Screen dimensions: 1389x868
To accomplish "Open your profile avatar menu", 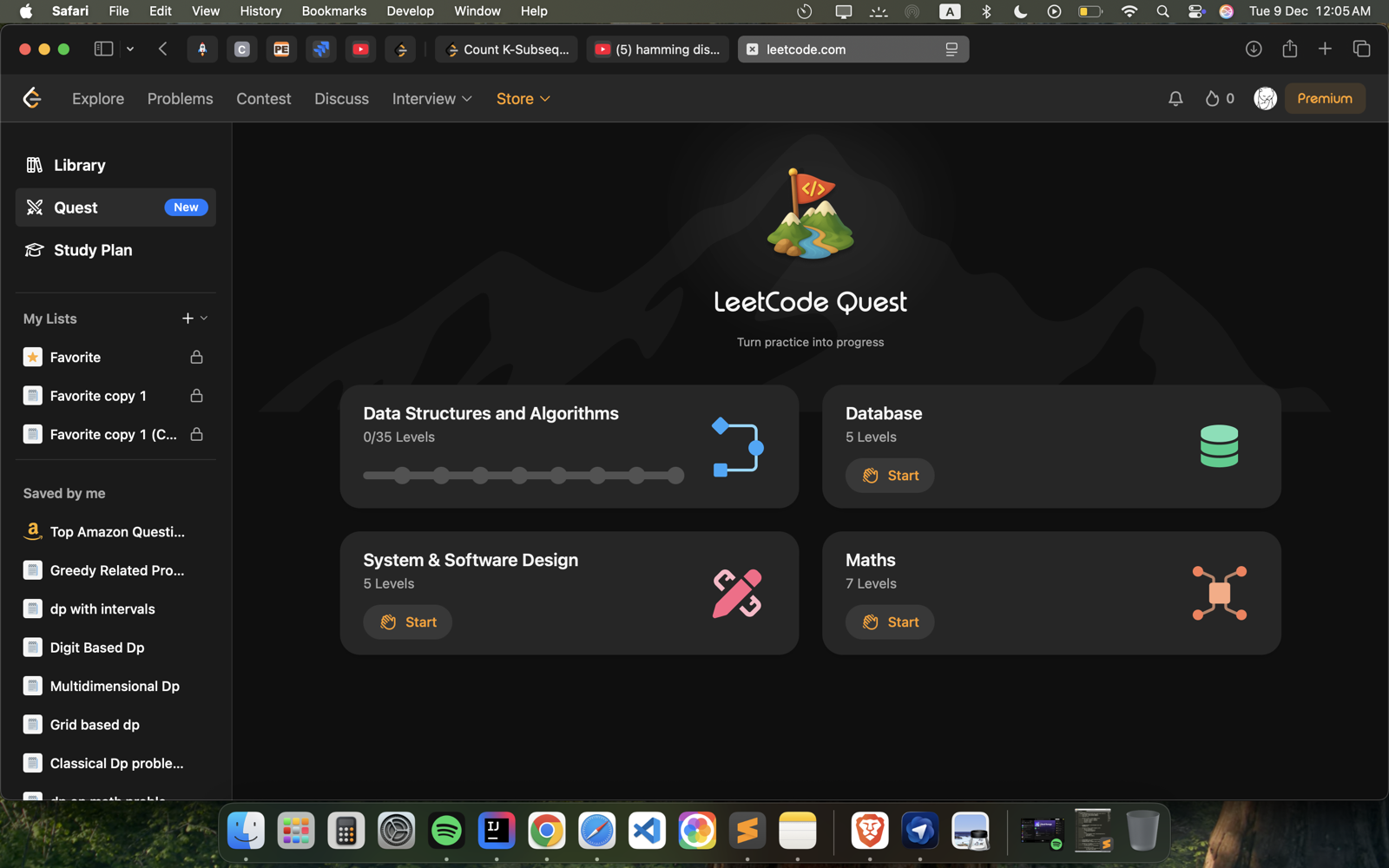I will 1265,98.
